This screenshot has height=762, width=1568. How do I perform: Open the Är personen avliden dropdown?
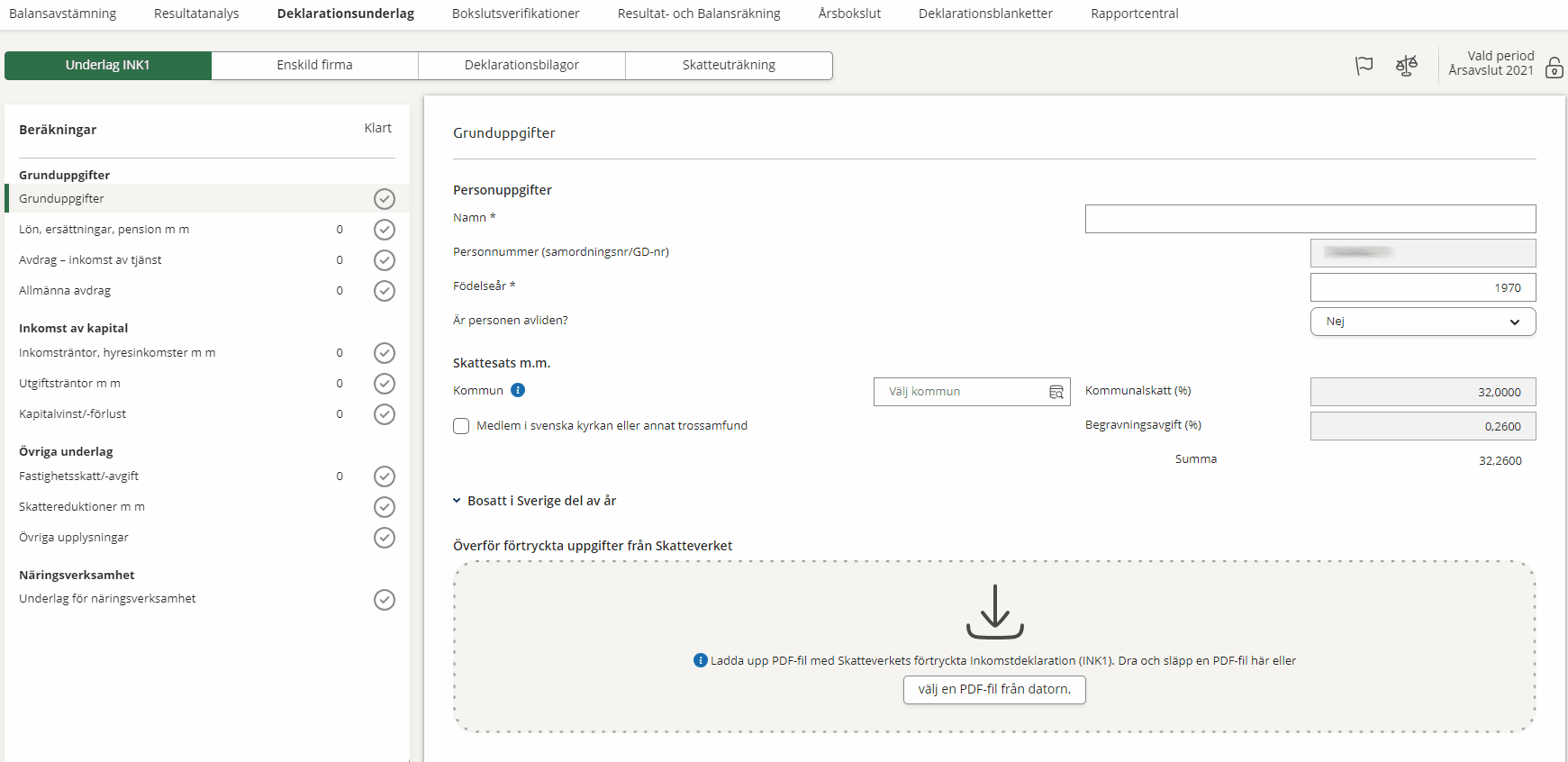pyautogui.click(x=1422, y=322)
